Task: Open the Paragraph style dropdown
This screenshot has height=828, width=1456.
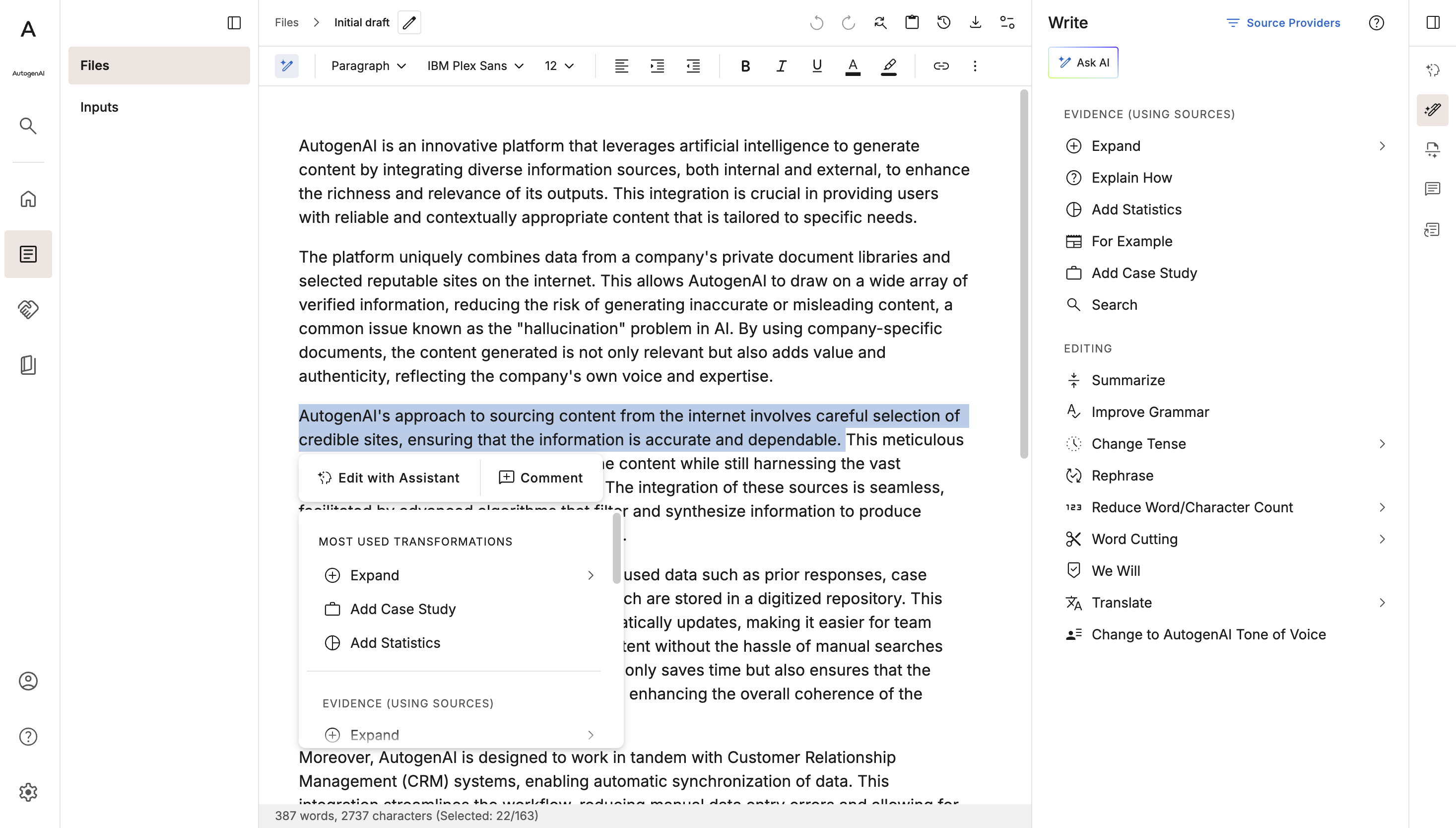Action: pos(368,66)
